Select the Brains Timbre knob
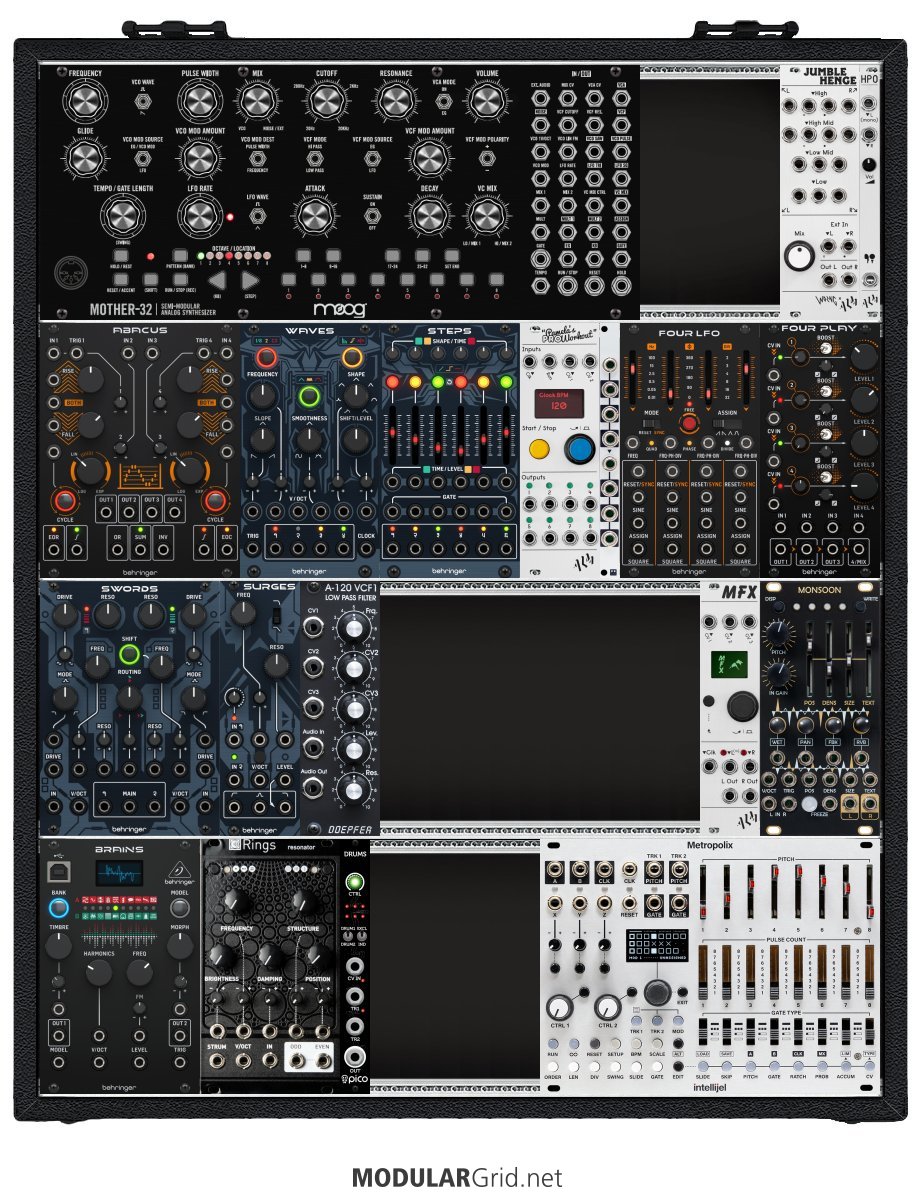Screen dimensions: 915x1199 tap(58, 946)
